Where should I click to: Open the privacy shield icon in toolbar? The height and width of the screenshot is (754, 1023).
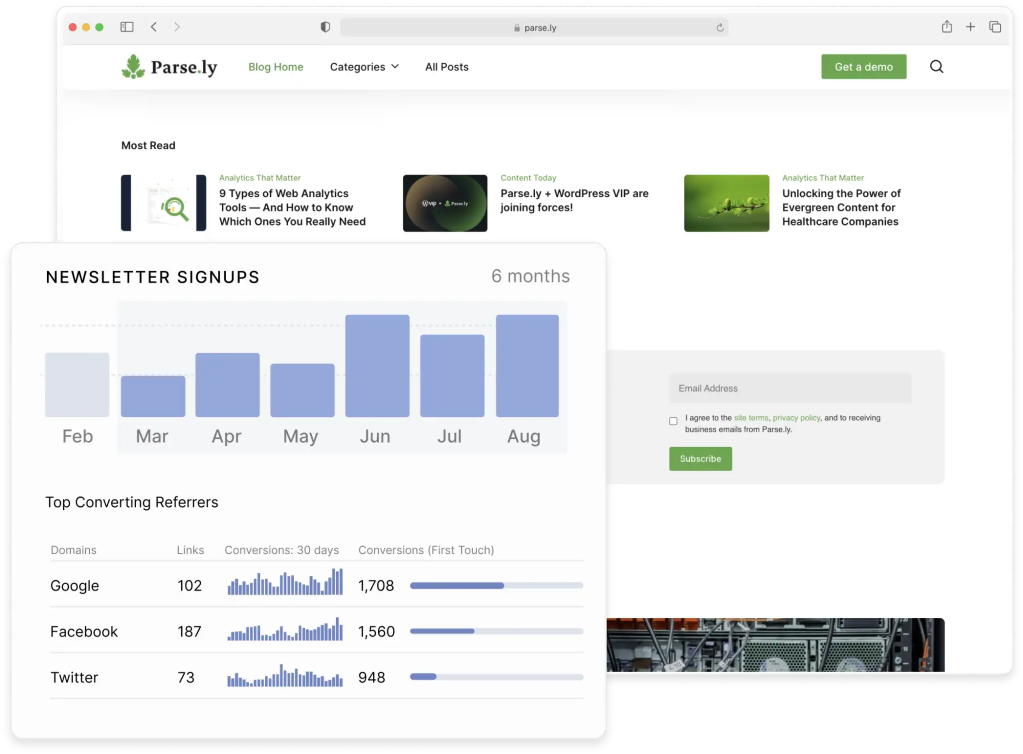pos(325,27)
